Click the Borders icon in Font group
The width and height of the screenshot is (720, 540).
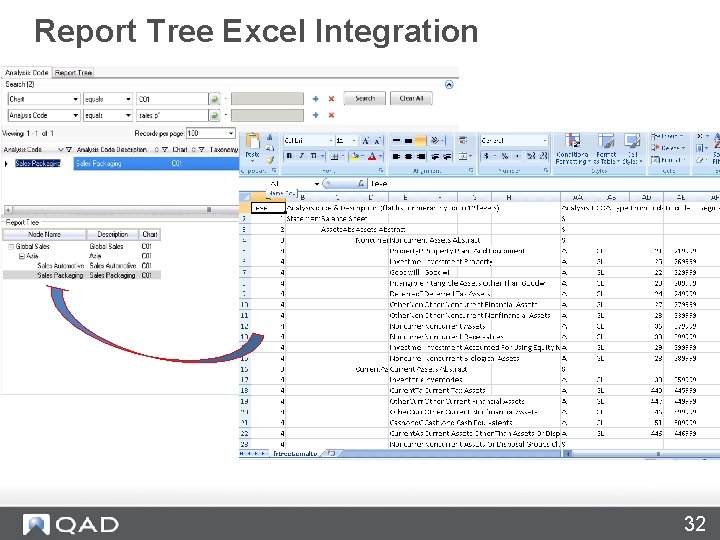point(335,157)
